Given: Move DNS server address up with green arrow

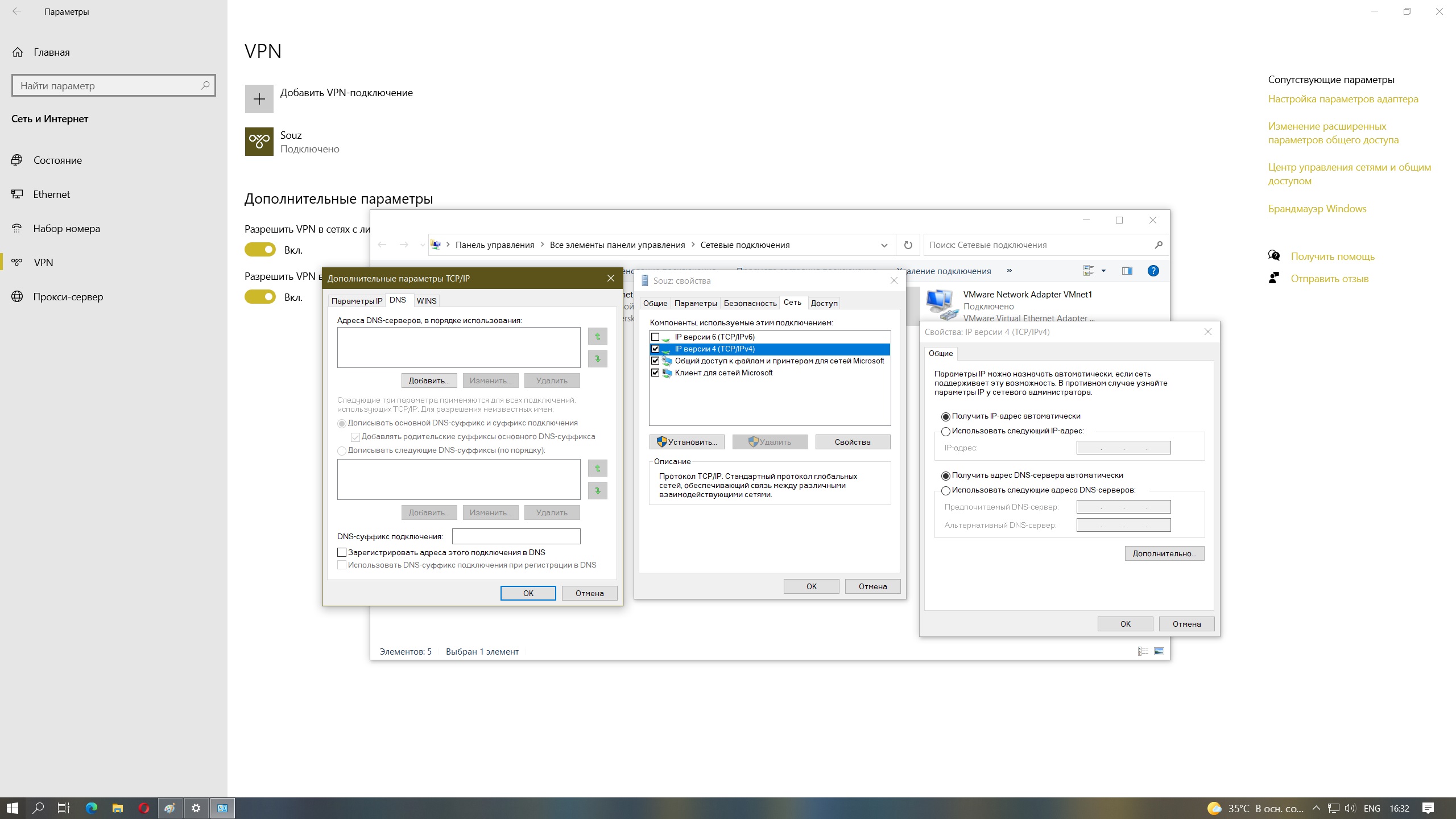Looking at the screenshot, I should coord(597,336).
